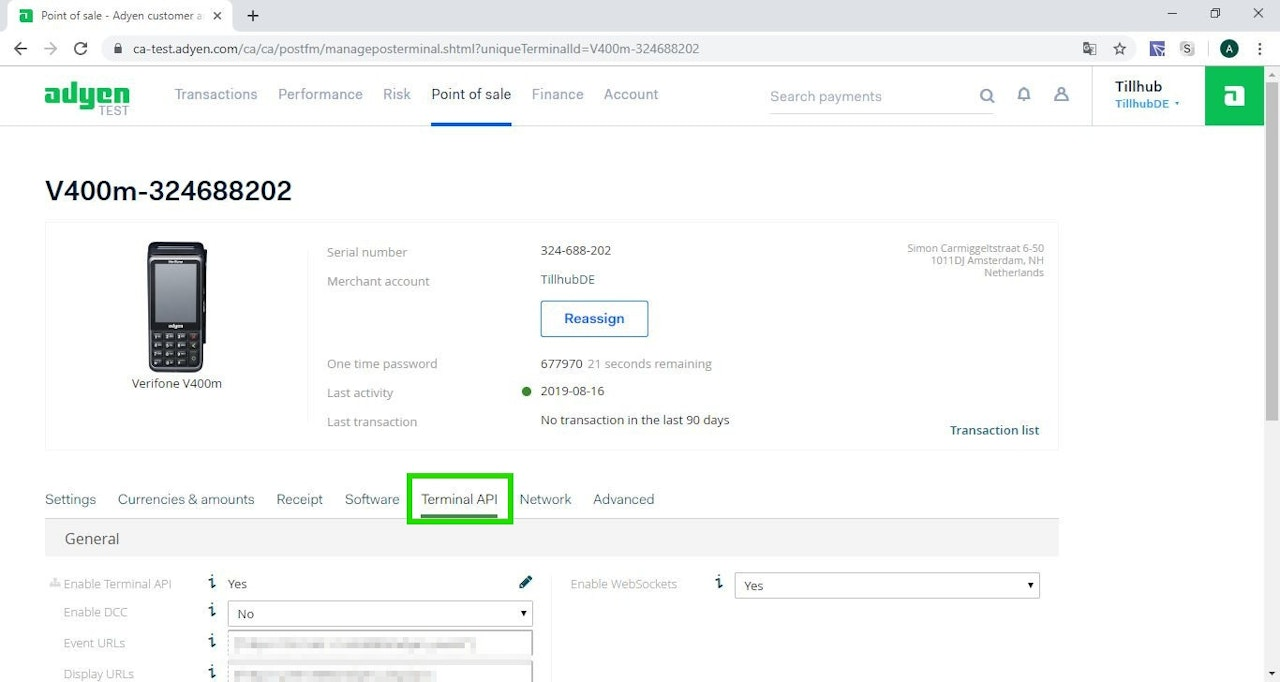Screen dimensions: 1280x682
Task: Click the one time password 677970
Action: pyautogui.click(x=561, y=364)
